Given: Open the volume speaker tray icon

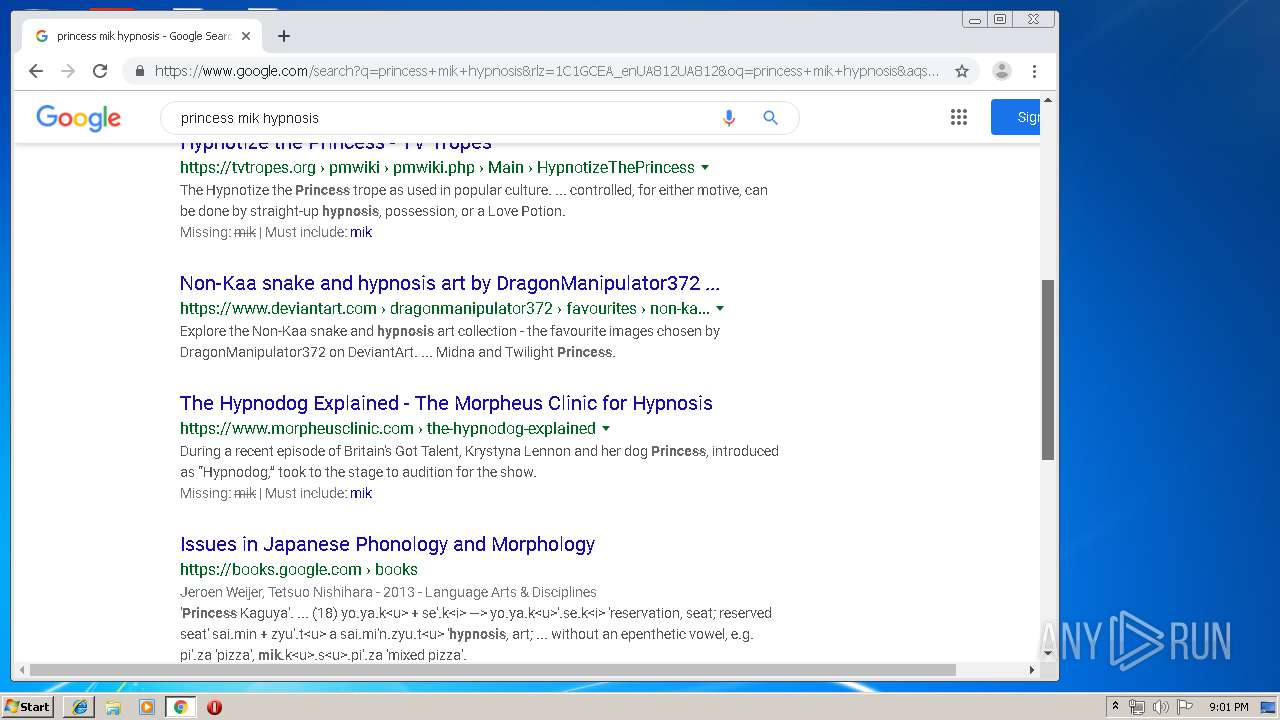Looking at the screenshot, I should [1160, 707].
